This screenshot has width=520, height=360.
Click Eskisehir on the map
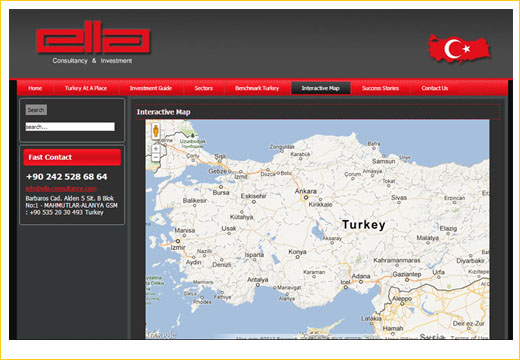tap(253, 196)
